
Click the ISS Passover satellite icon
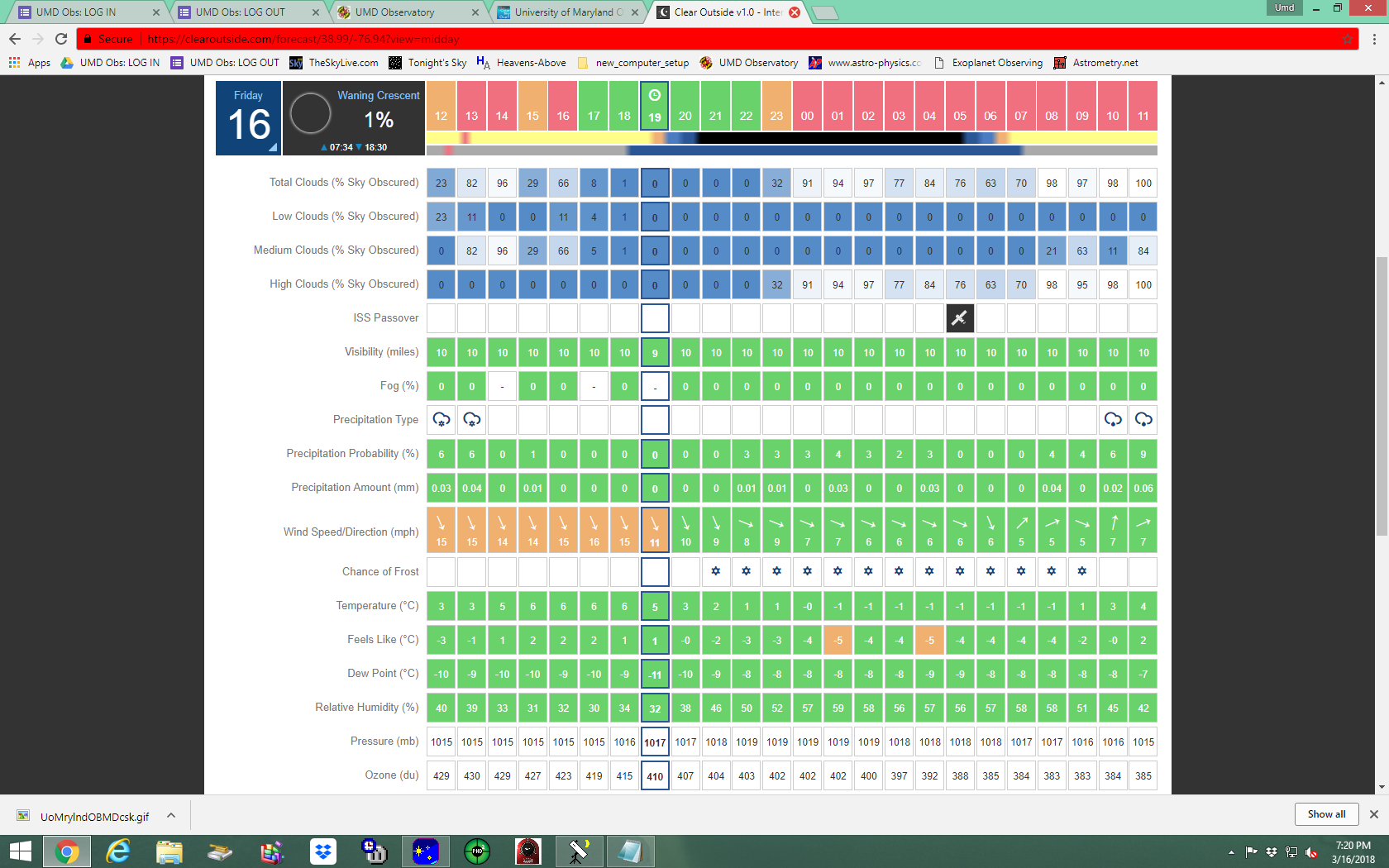[959, 318]
